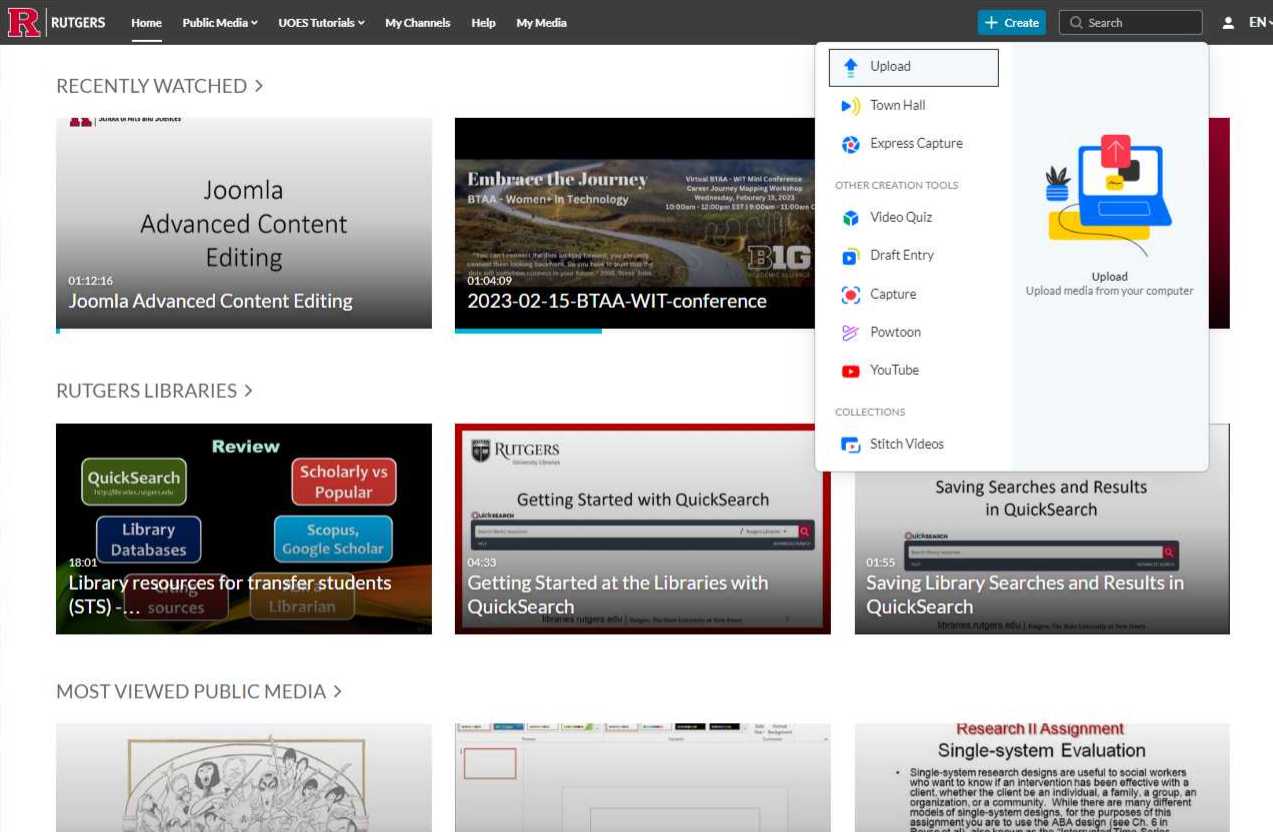Click the search magnifier icon

click(x=1076, y=23)
